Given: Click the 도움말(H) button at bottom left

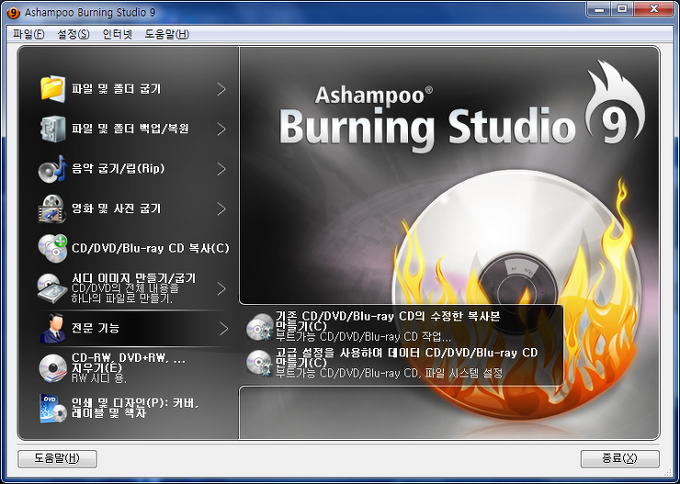Looking at the screenshot, I should pyautogui.click(x=57, y=458).
